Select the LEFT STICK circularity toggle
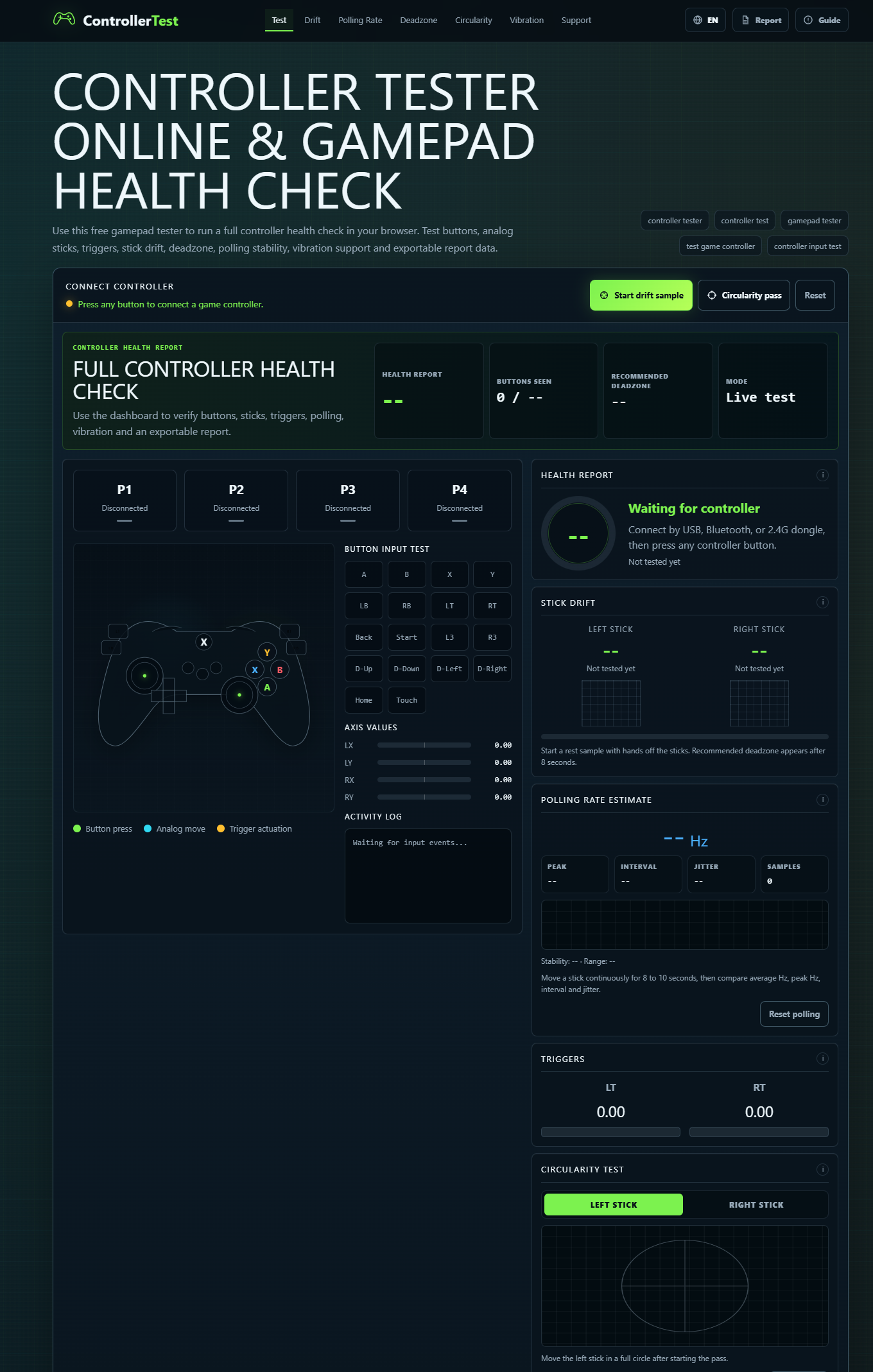Viewport: 873px width, 1372px height. click(614, 1205)
